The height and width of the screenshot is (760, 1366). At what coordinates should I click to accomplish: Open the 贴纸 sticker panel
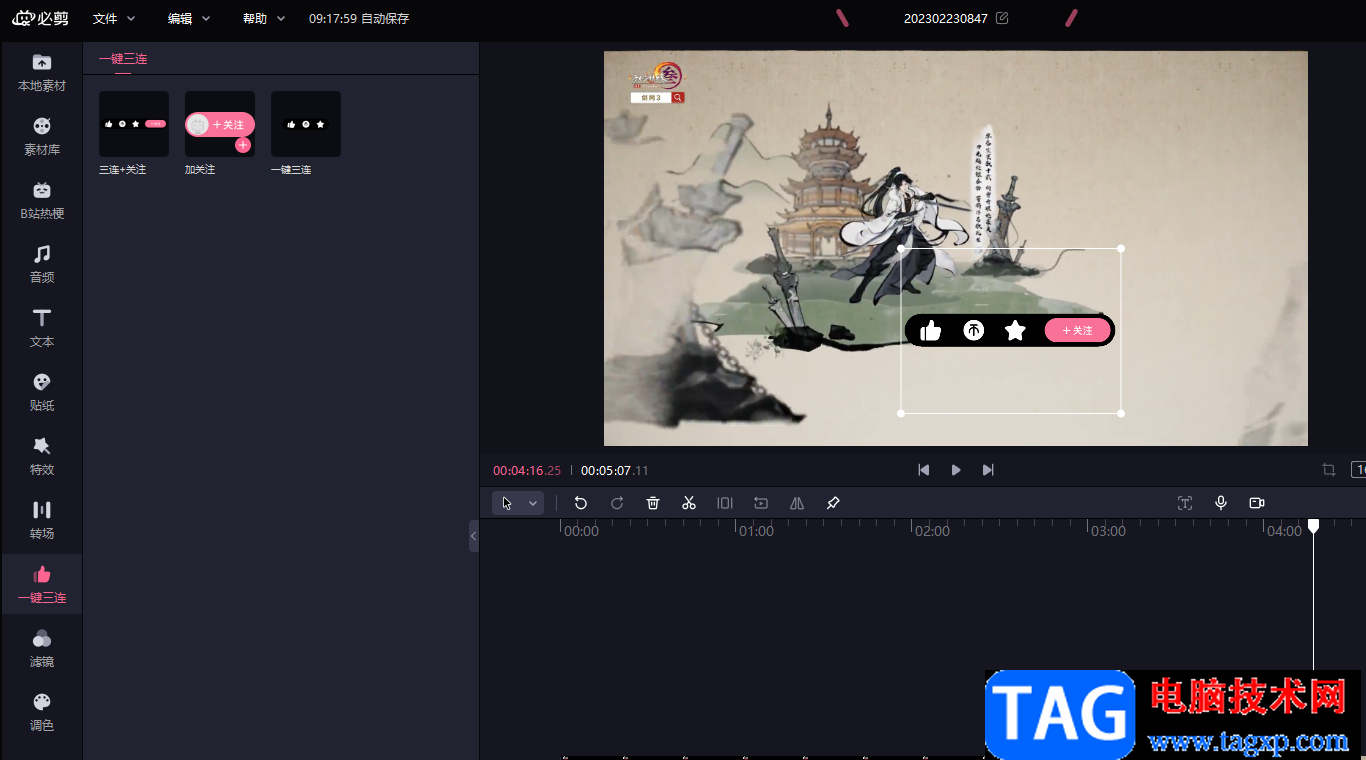(x=42, y=393)
